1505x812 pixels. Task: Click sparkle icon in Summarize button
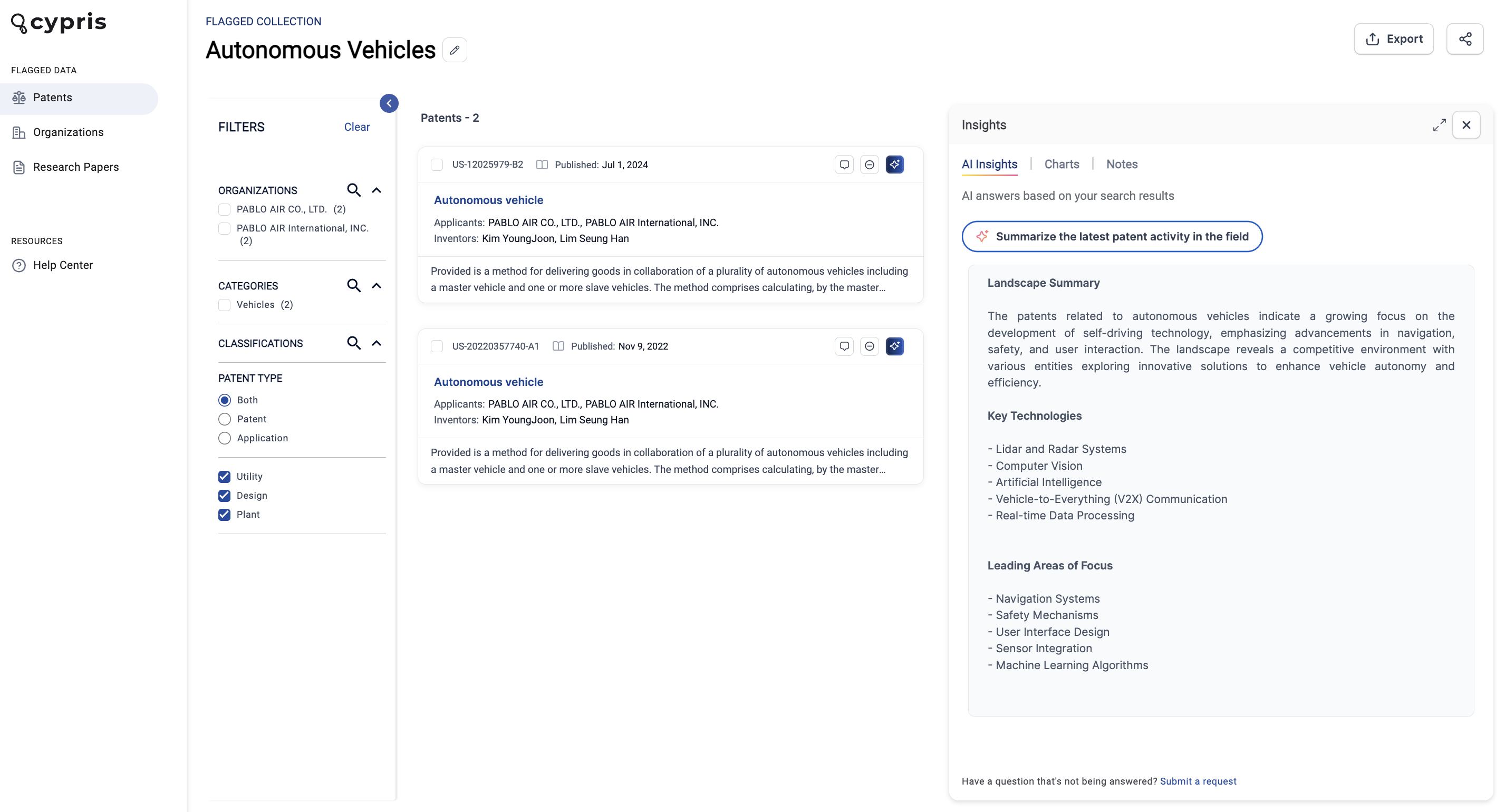[x=982, y=237]
